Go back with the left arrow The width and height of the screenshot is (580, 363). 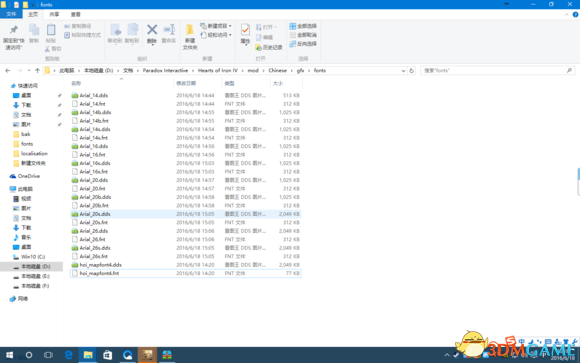pos(8,70)
